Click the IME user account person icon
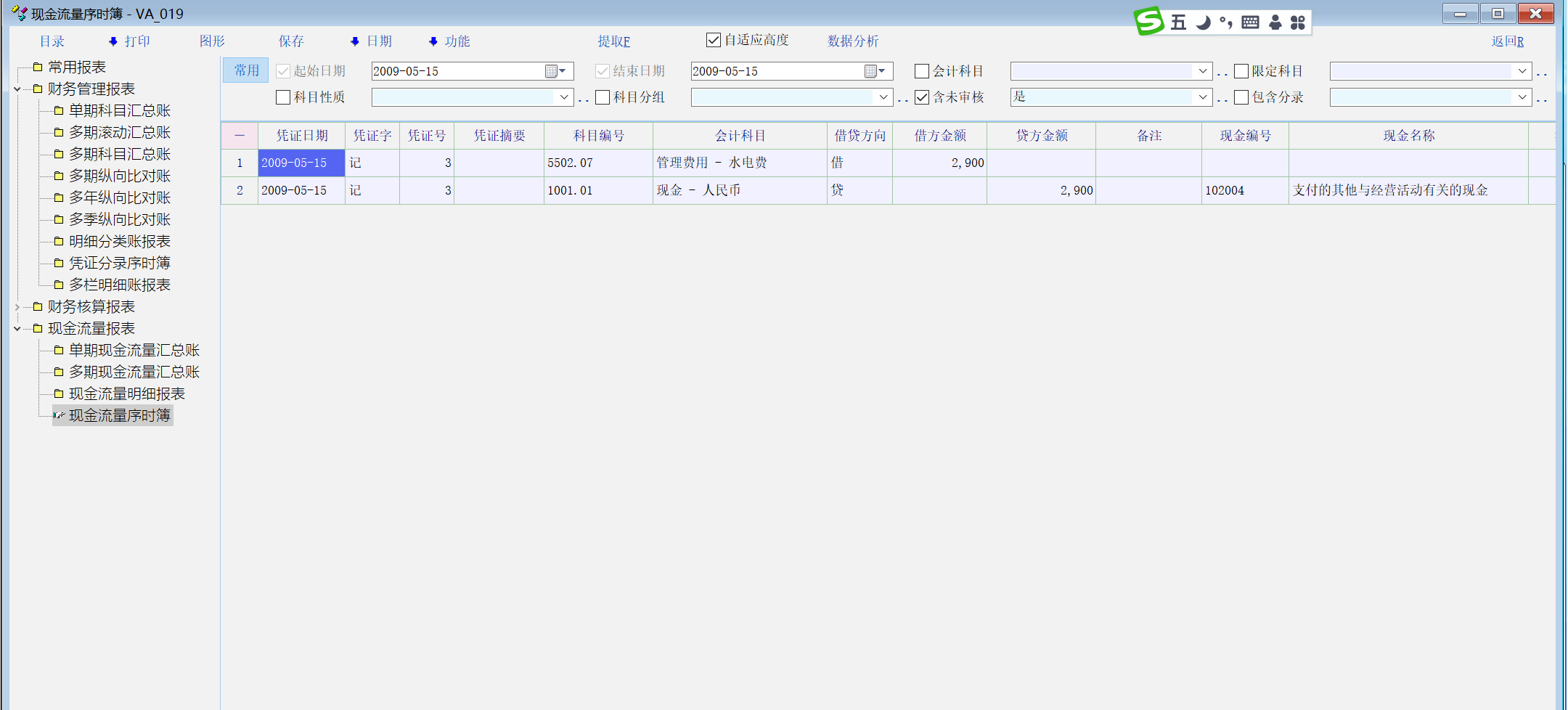The width and height of the screenshot is (1568, 710). point(1275,23)
